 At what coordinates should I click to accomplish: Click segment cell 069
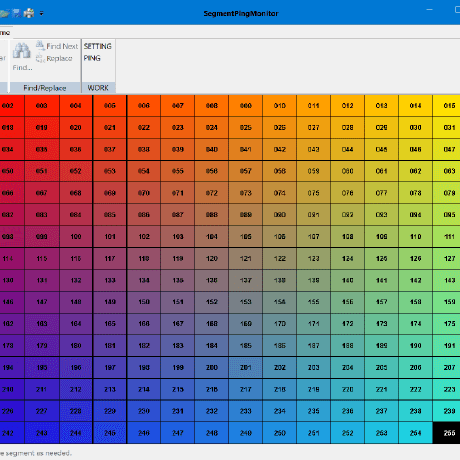pos(110,193)
